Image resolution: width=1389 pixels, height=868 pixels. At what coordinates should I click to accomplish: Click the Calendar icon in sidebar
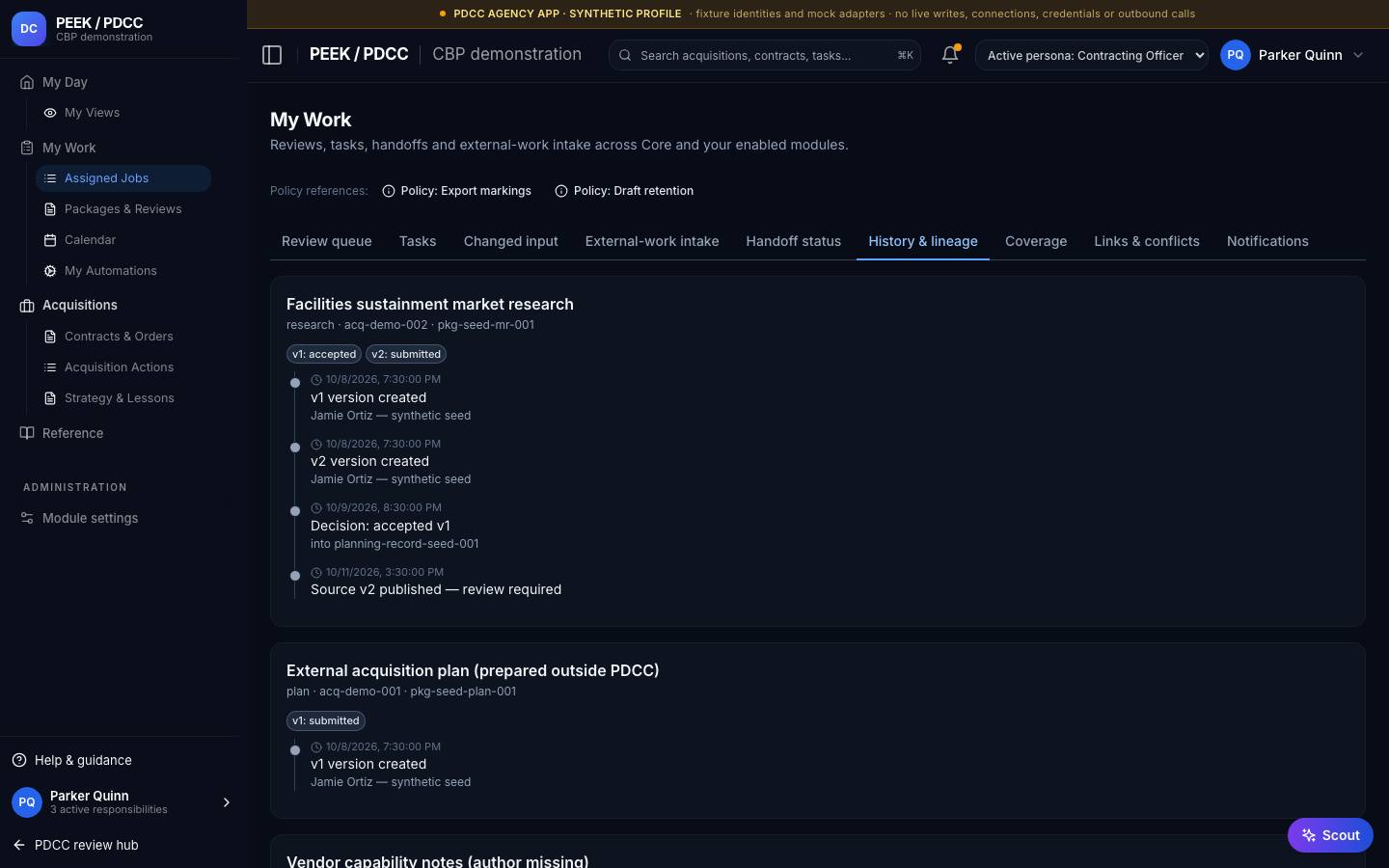point(50,240)
